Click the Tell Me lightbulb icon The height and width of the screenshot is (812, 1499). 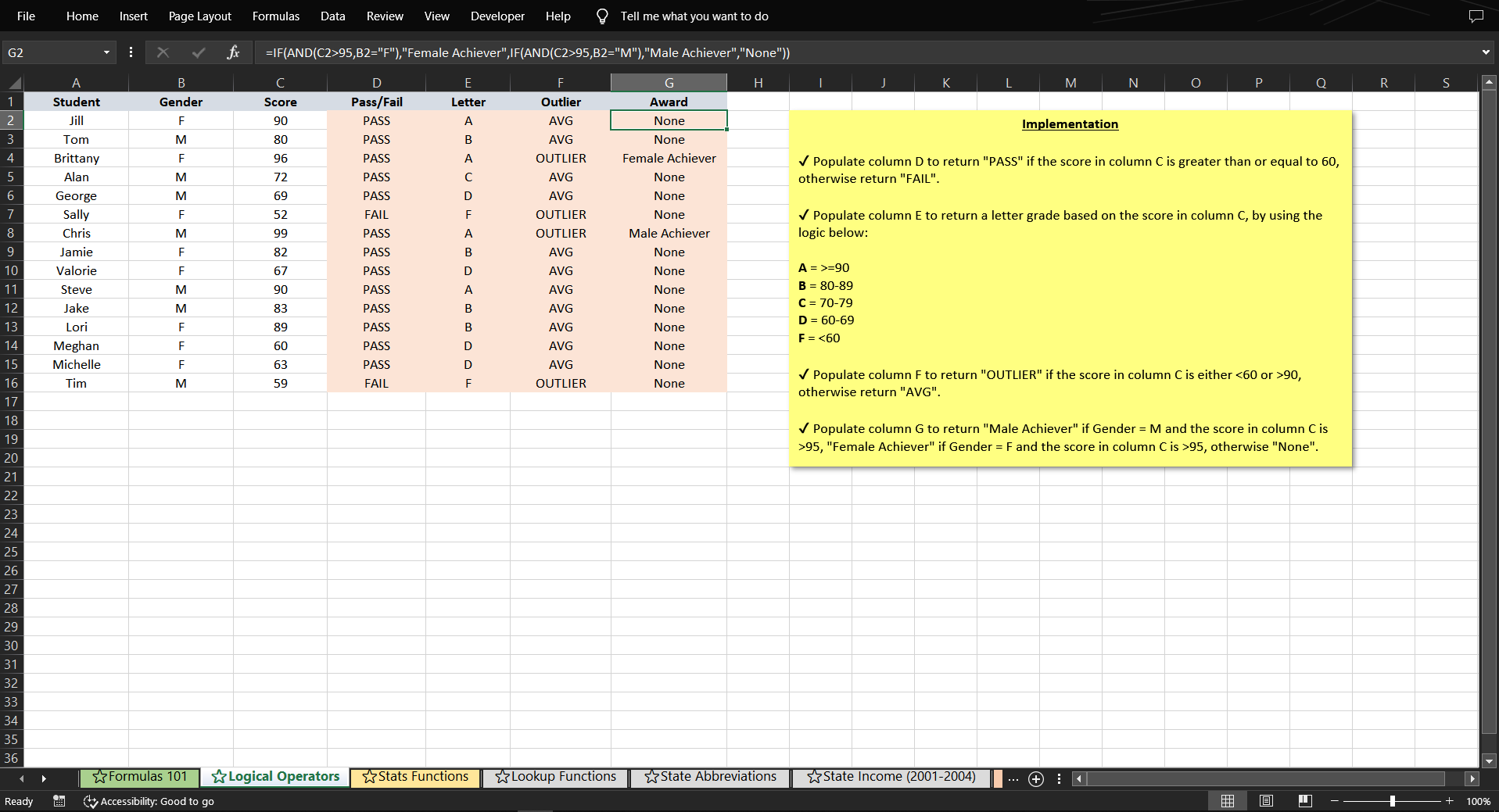tap(601, 16)
